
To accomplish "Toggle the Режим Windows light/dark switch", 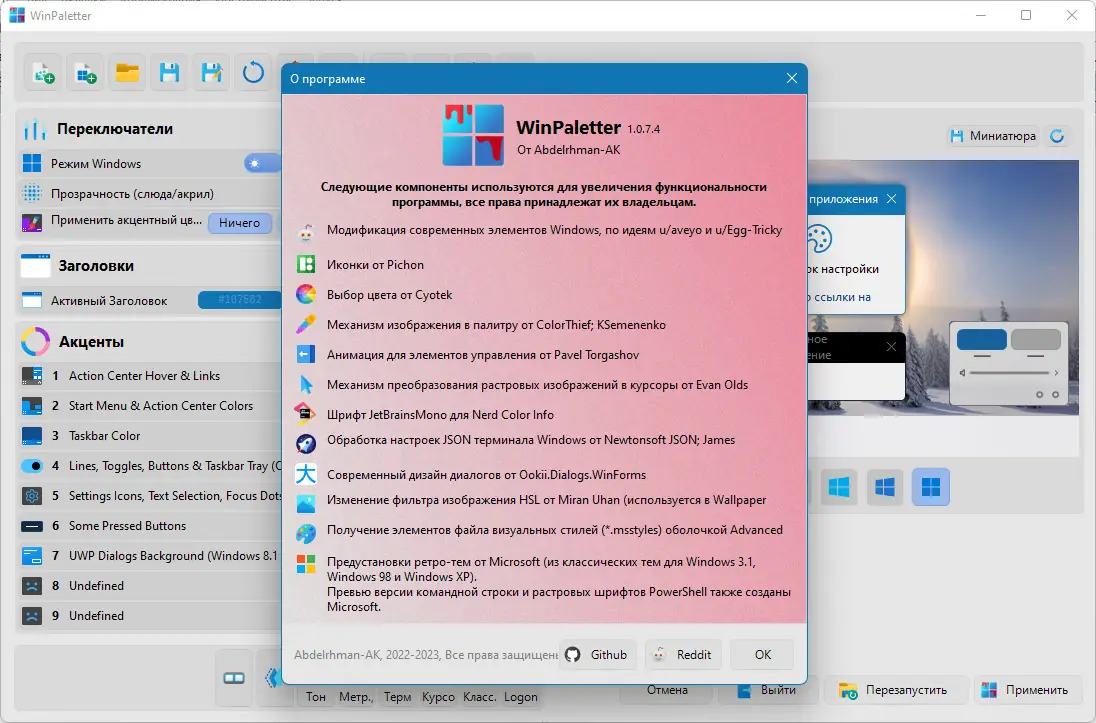I will coord(263,164).
